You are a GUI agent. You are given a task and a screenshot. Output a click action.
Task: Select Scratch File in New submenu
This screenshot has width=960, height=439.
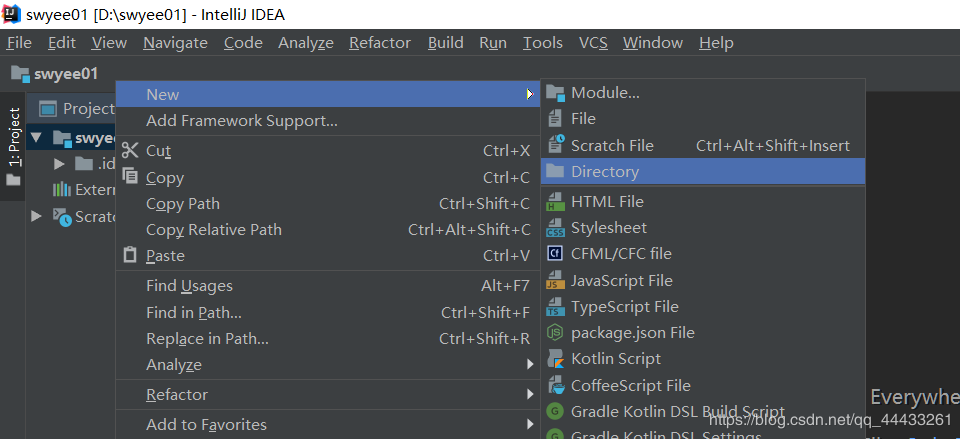coord(612,146)
